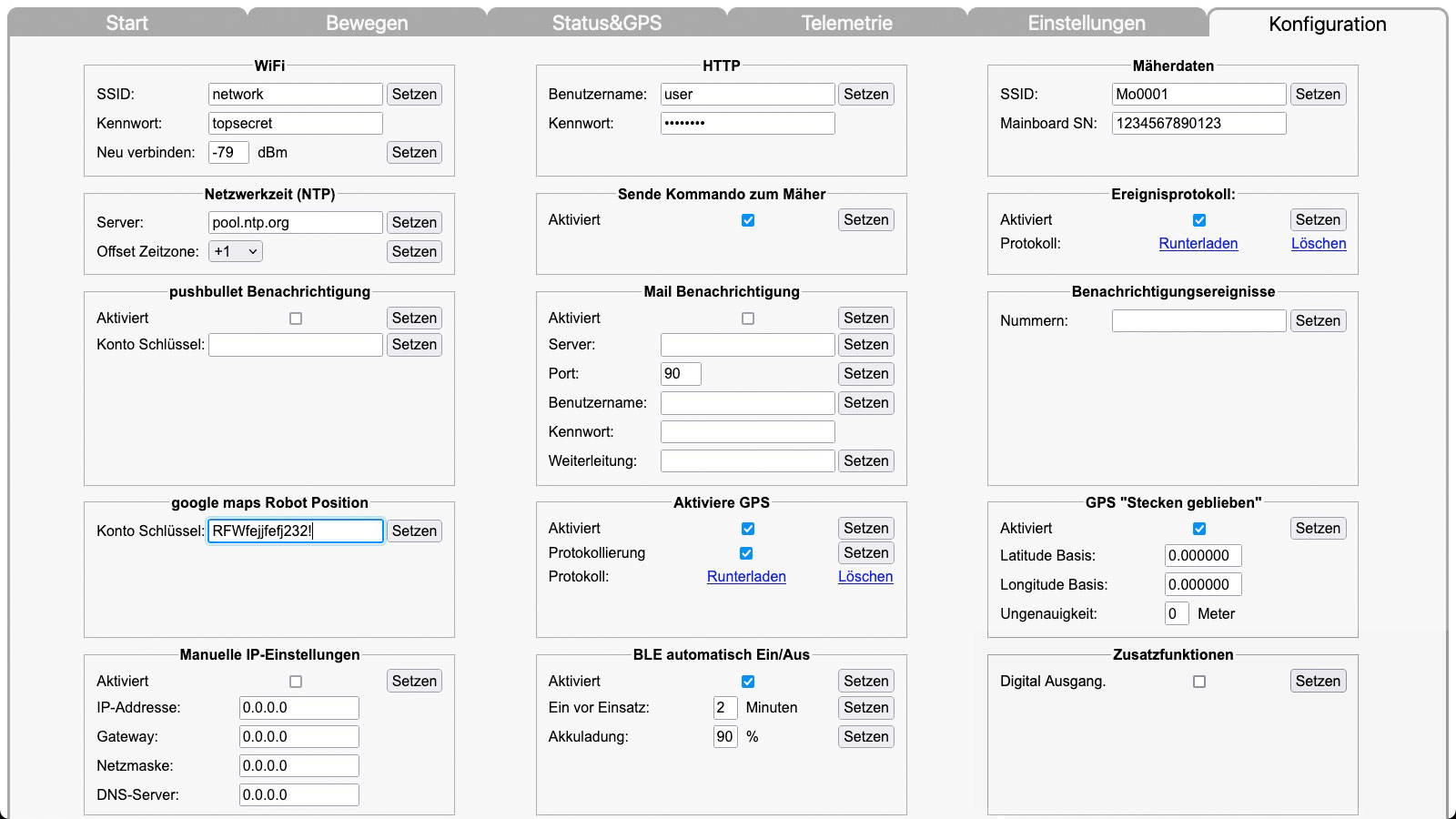Viewport: 1456px width, 819px height.
Task: Open the Status&GPS tab
Action: pyautogui.click(x=607, y=23)
